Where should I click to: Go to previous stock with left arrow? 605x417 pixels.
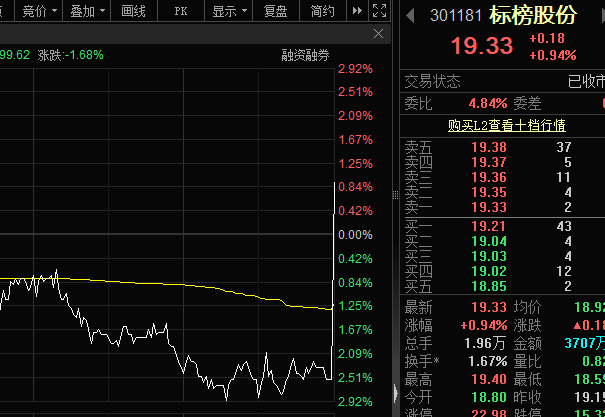point(411,15)
